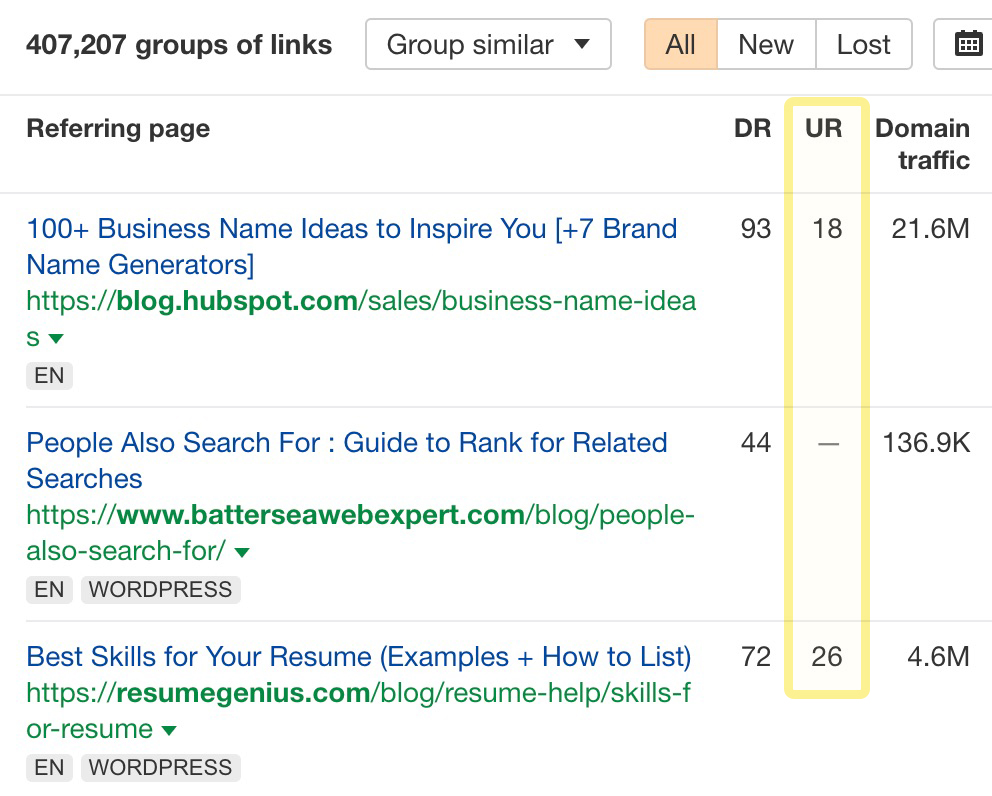The height and width of the screenshot is (796, 992).
Task: Expand the blog.hubspot.com URL details caret
Action: [x=56, y=338]
